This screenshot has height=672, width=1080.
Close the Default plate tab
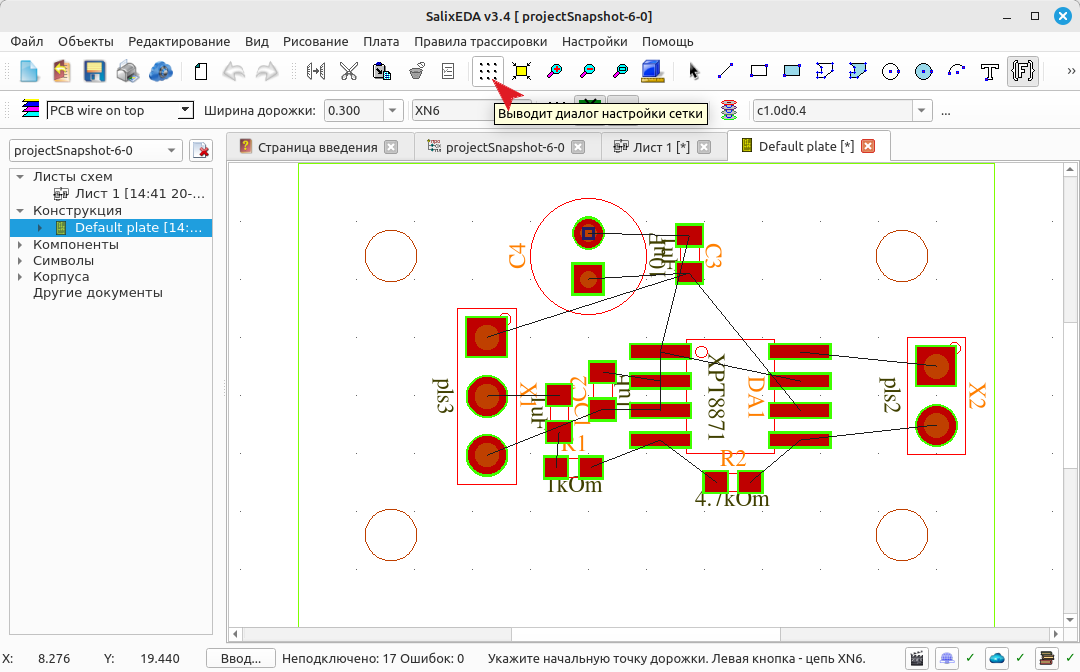868,146
